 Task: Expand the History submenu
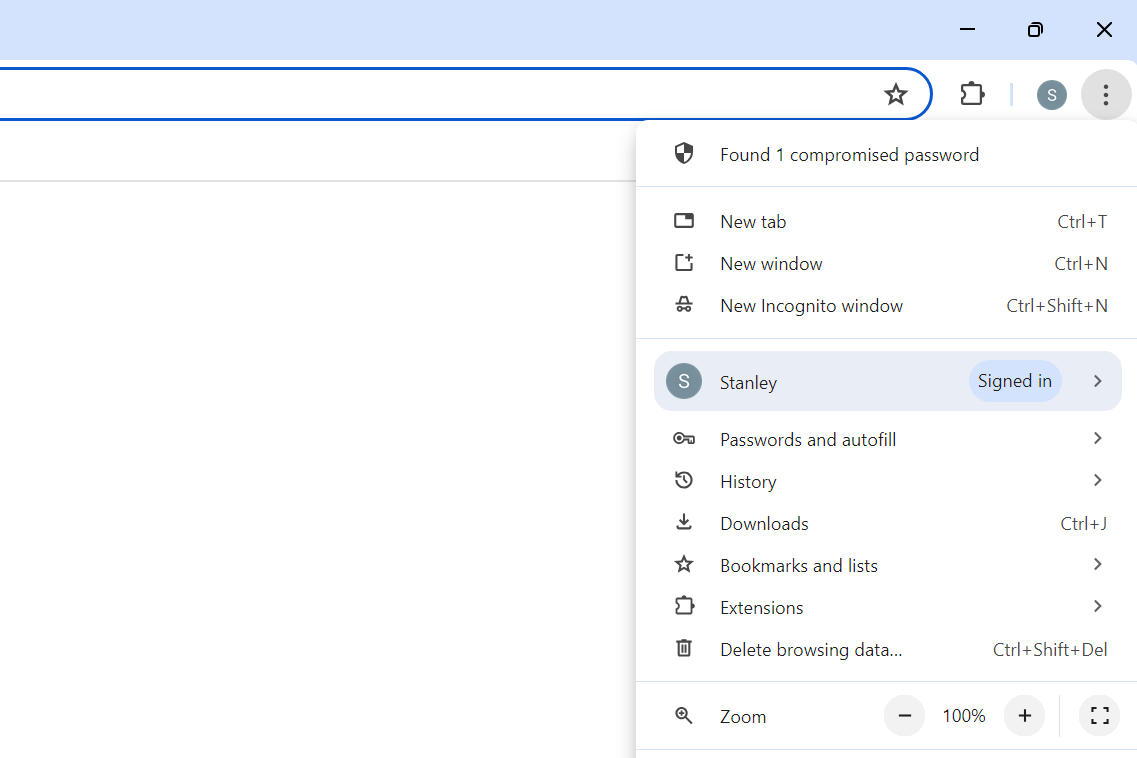point(1097,481)
